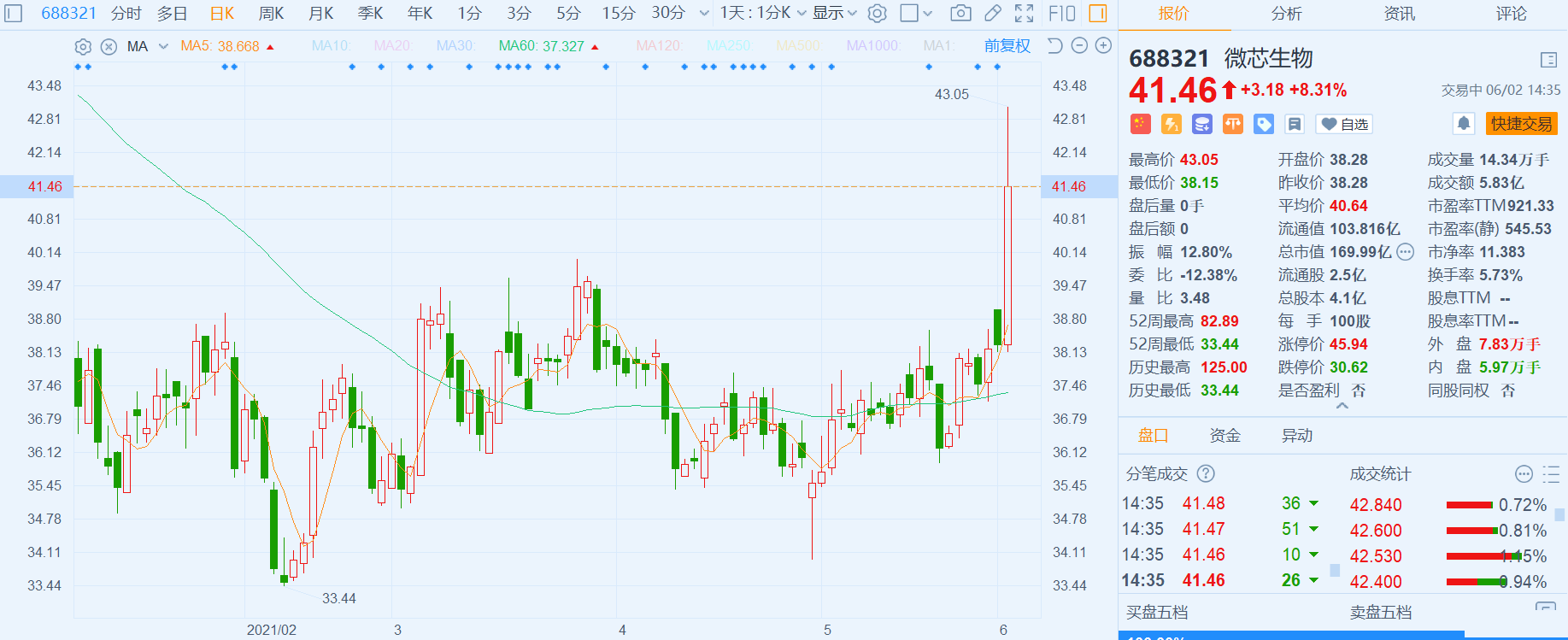This screenshot has width=1568, height=640.
Task: Open the 1天:1分K period dropdown
Action: (x=762, y=13)
